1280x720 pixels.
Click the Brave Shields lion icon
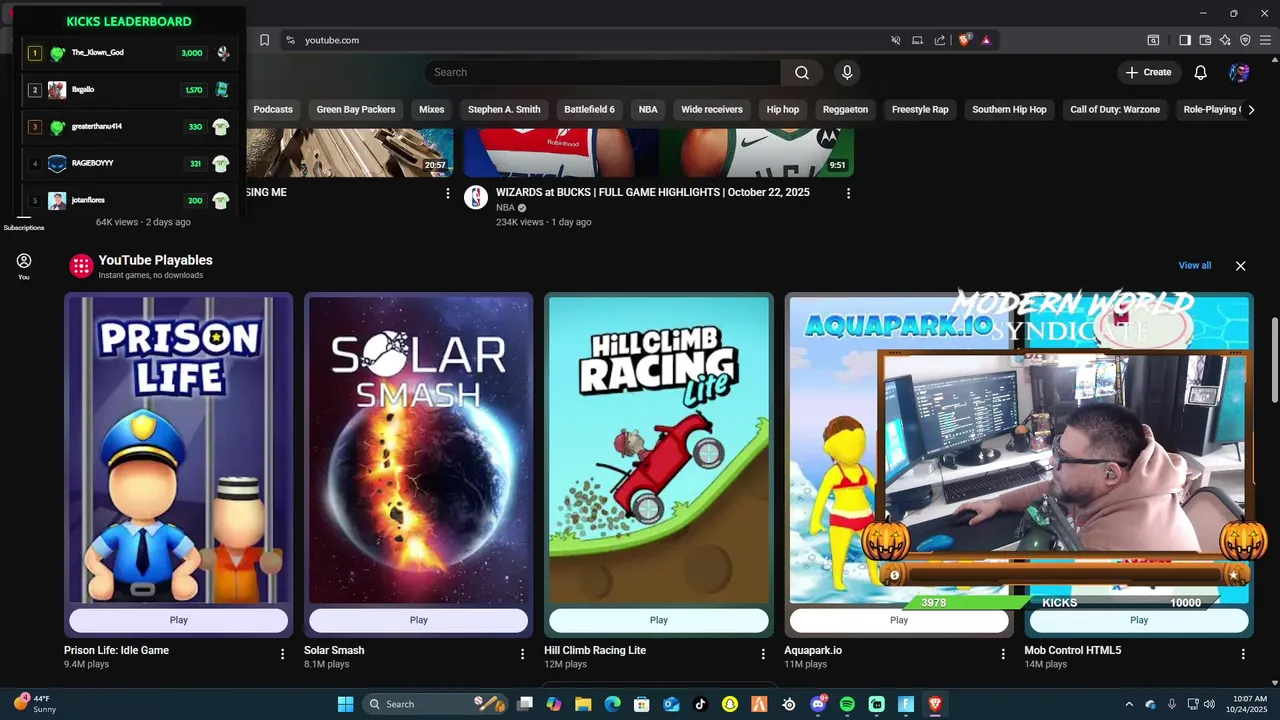pos(965,40)
